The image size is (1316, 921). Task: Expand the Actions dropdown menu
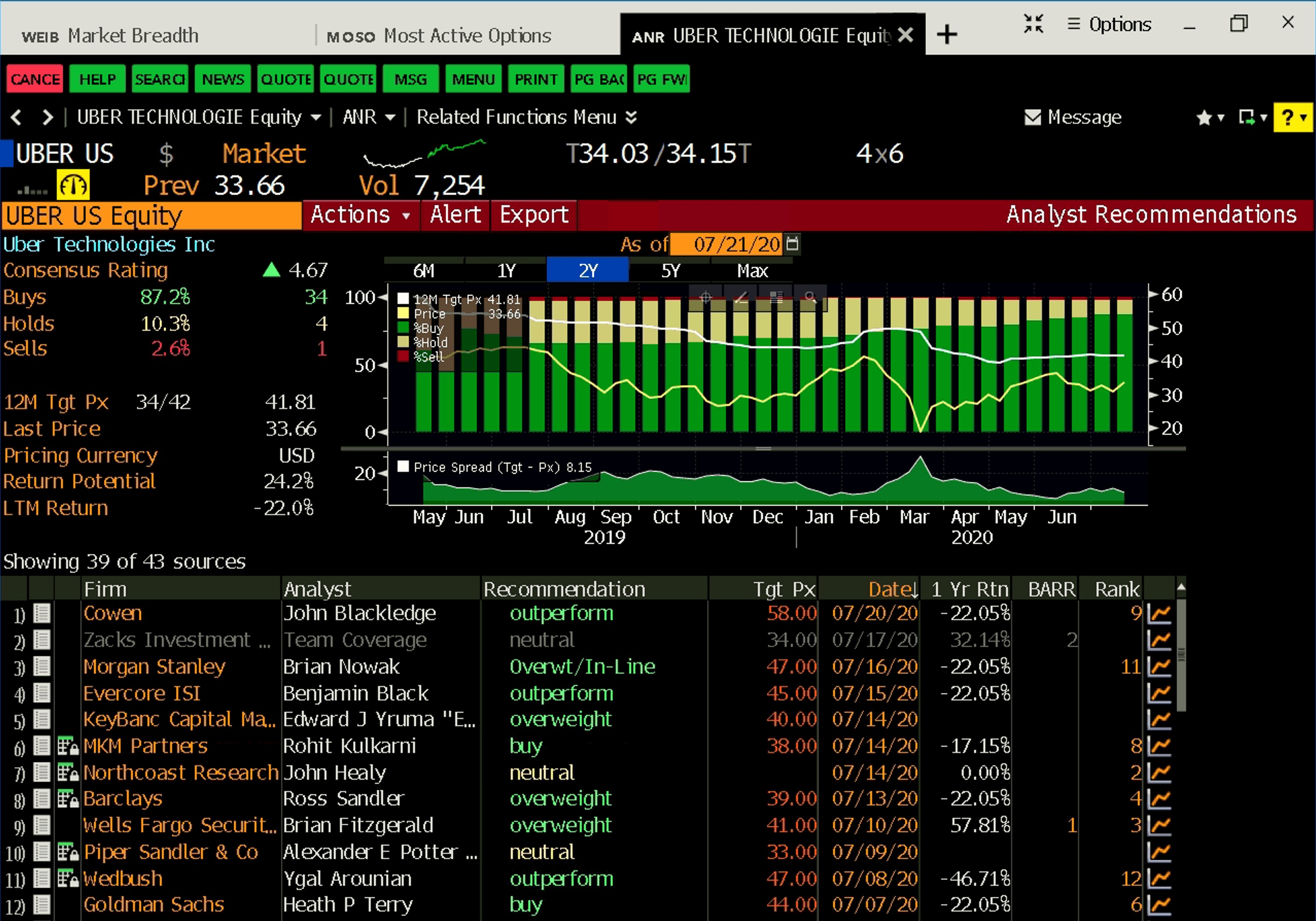point(360,215)
